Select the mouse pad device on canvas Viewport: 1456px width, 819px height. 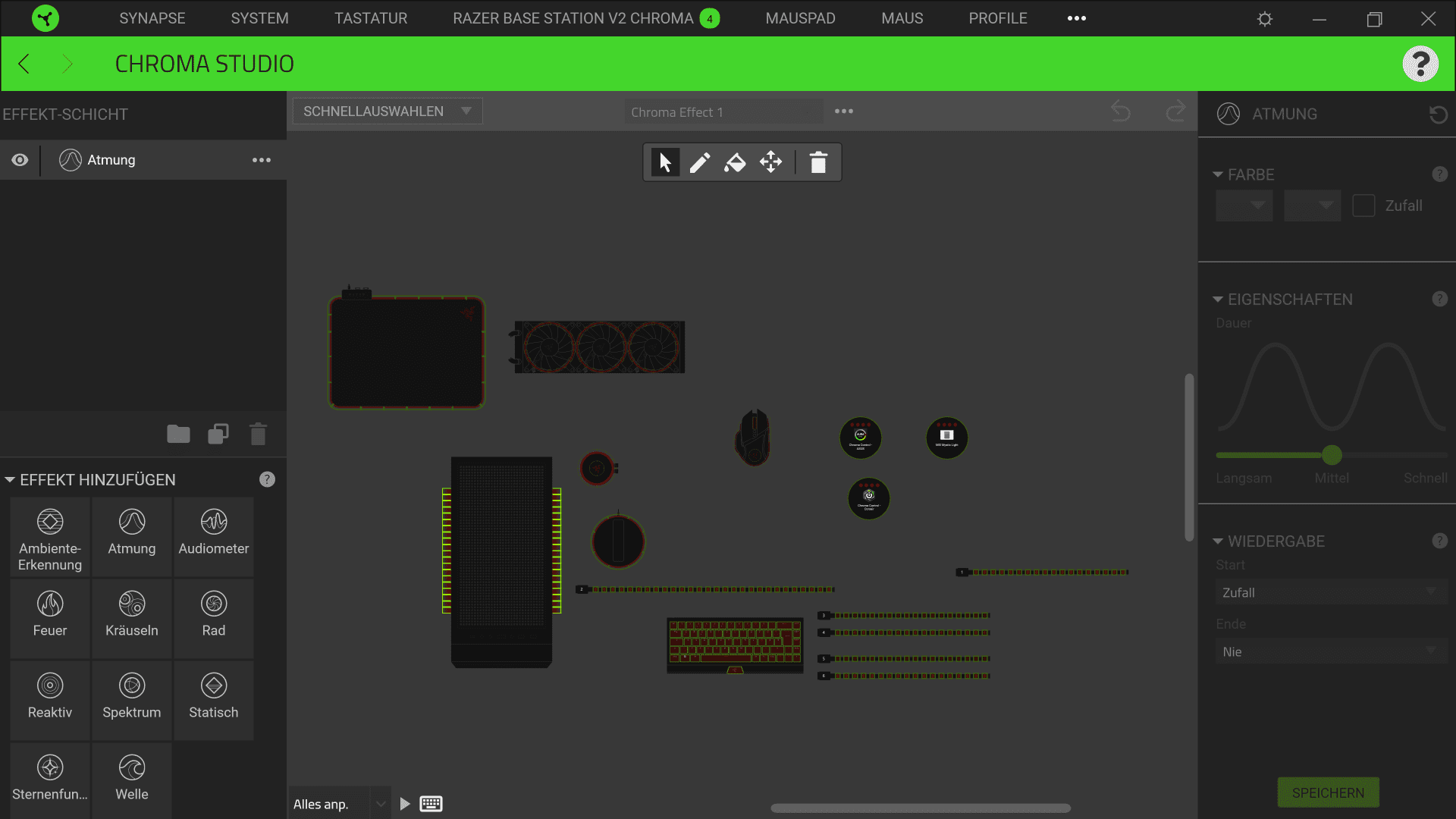tap(406, 351)
